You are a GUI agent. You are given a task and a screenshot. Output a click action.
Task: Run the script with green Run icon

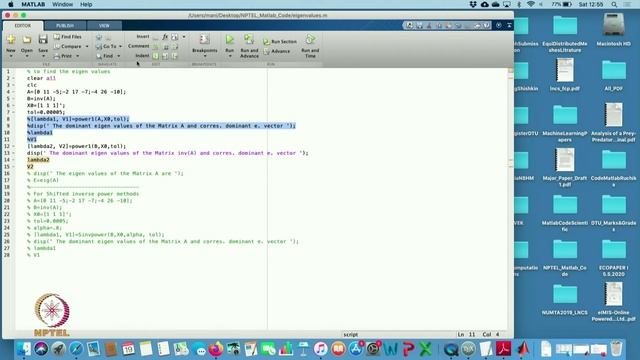[230, 39]
